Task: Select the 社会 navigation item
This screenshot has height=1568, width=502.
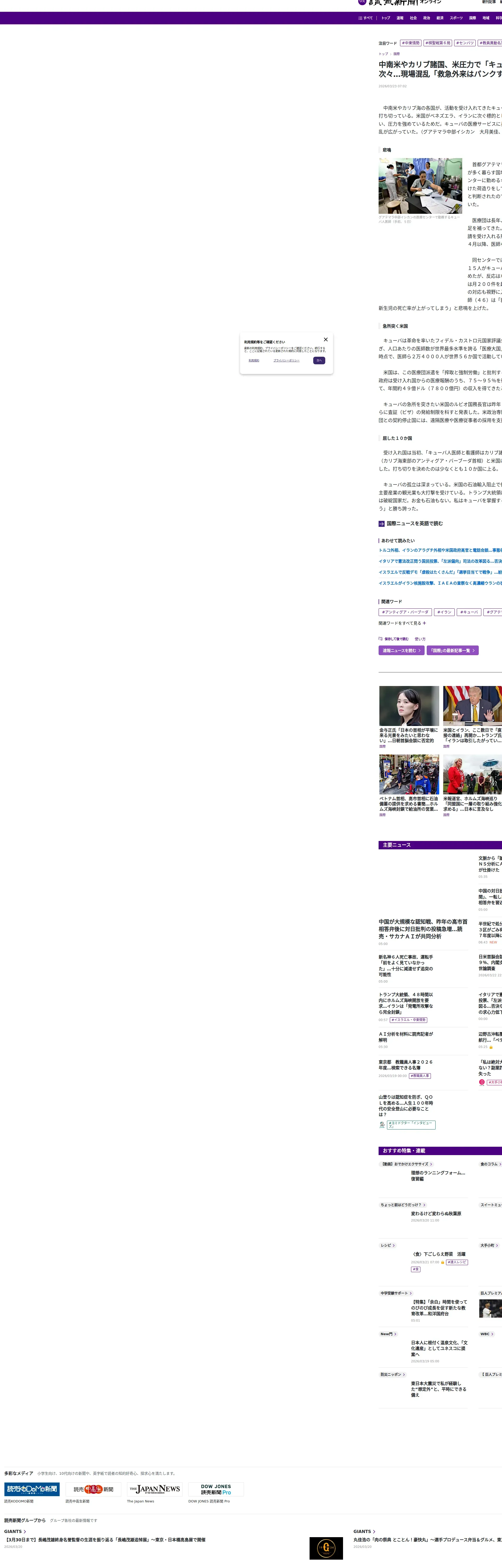Action: (x=413, y=18)
